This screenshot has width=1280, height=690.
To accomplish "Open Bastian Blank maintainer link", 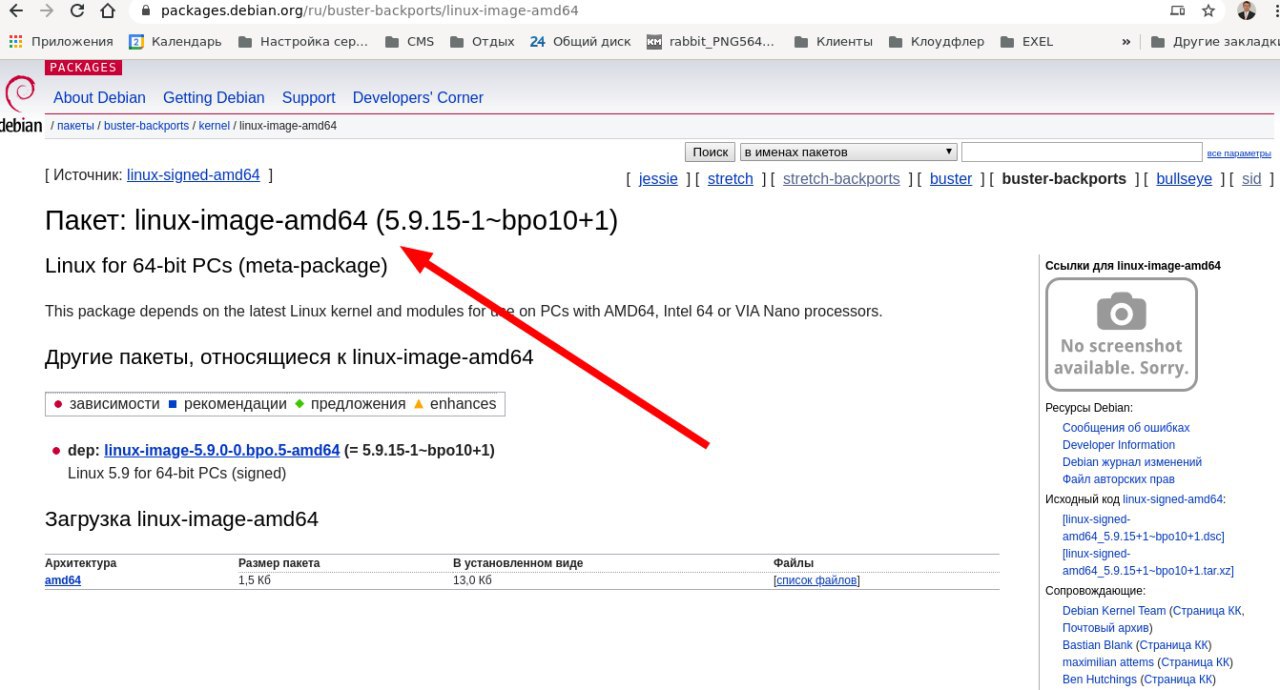I will click(x=1097, y=645).
